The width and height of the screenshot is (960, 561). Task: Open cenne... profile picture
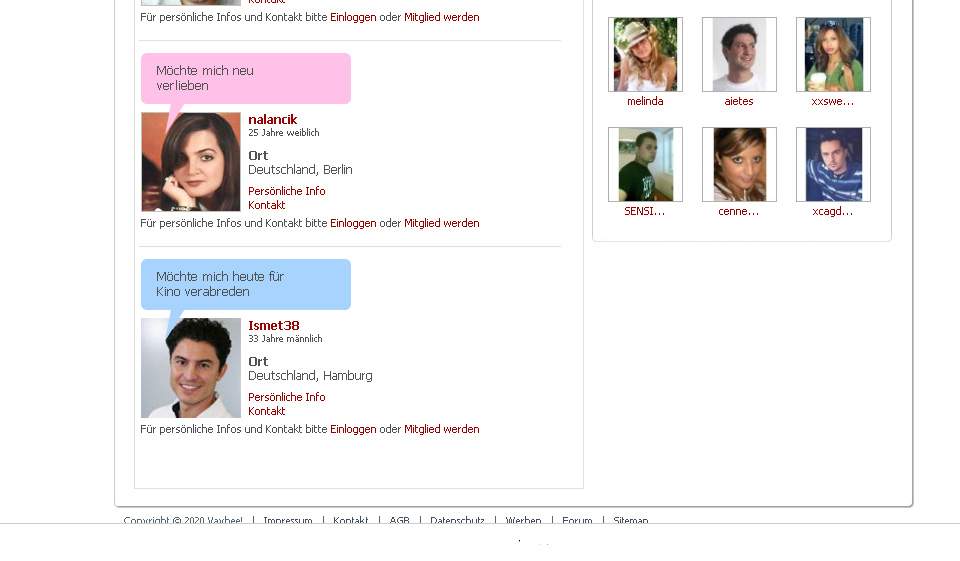coord(739,165)
